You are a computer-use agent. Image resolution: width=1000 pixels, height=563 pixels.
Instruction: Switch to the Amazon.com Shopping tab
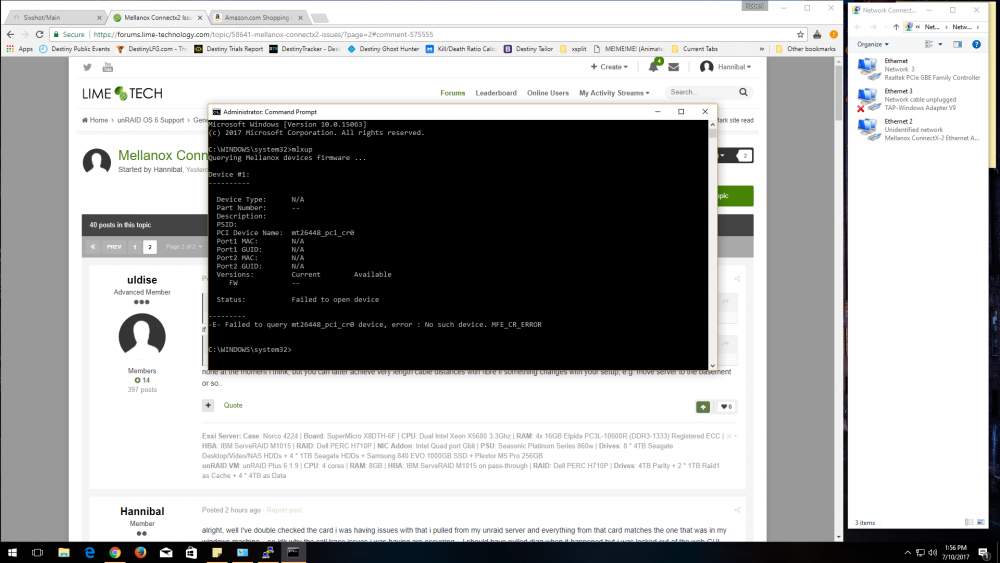tap(256, 18)
